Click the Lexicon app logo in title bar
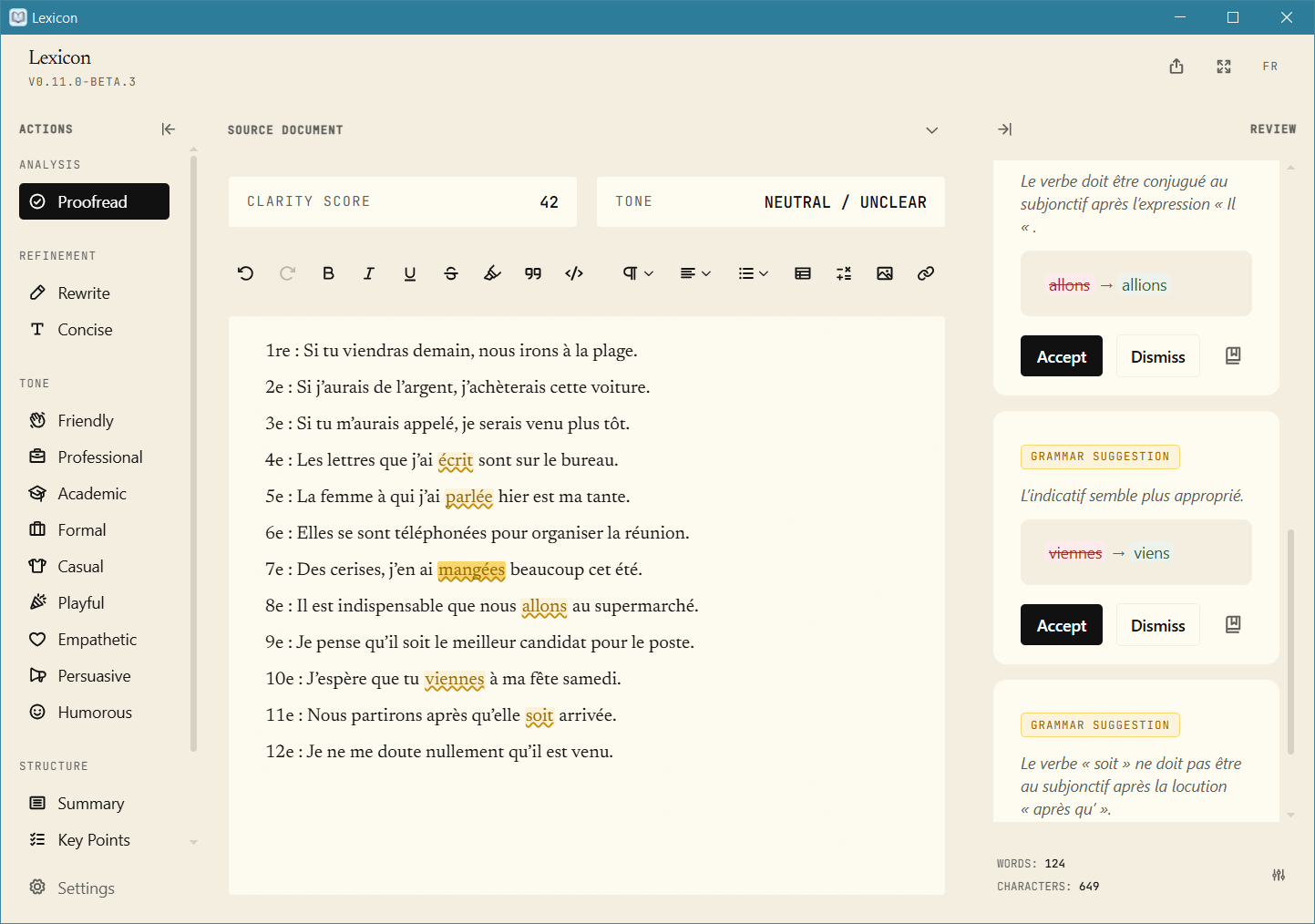 [17, 17]
